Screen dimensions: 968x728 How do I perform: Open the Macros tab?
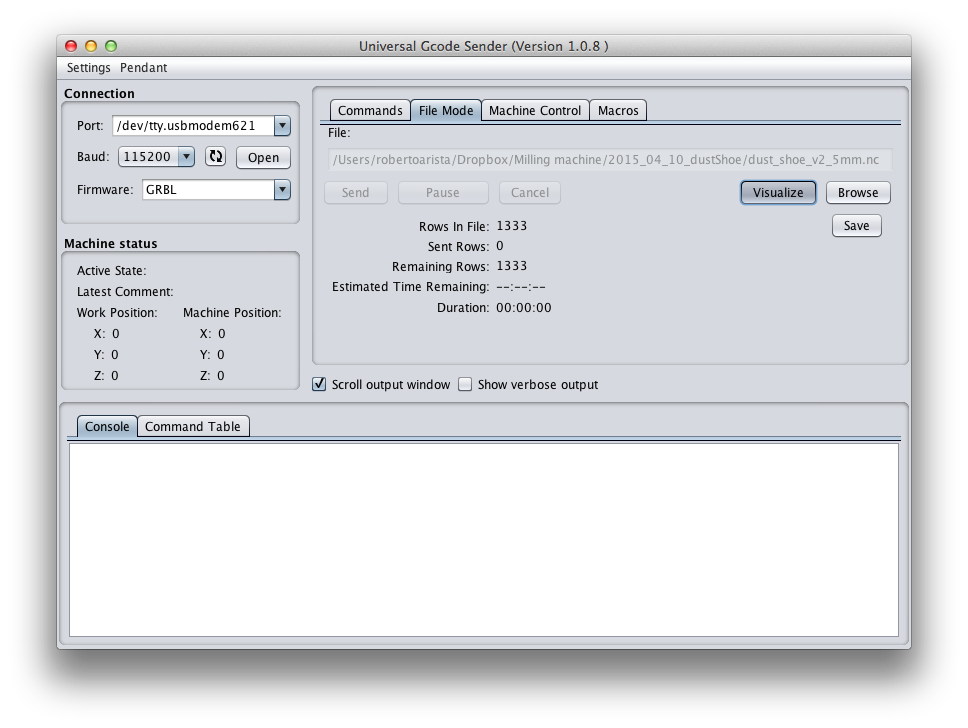click(x=618, y=111)
